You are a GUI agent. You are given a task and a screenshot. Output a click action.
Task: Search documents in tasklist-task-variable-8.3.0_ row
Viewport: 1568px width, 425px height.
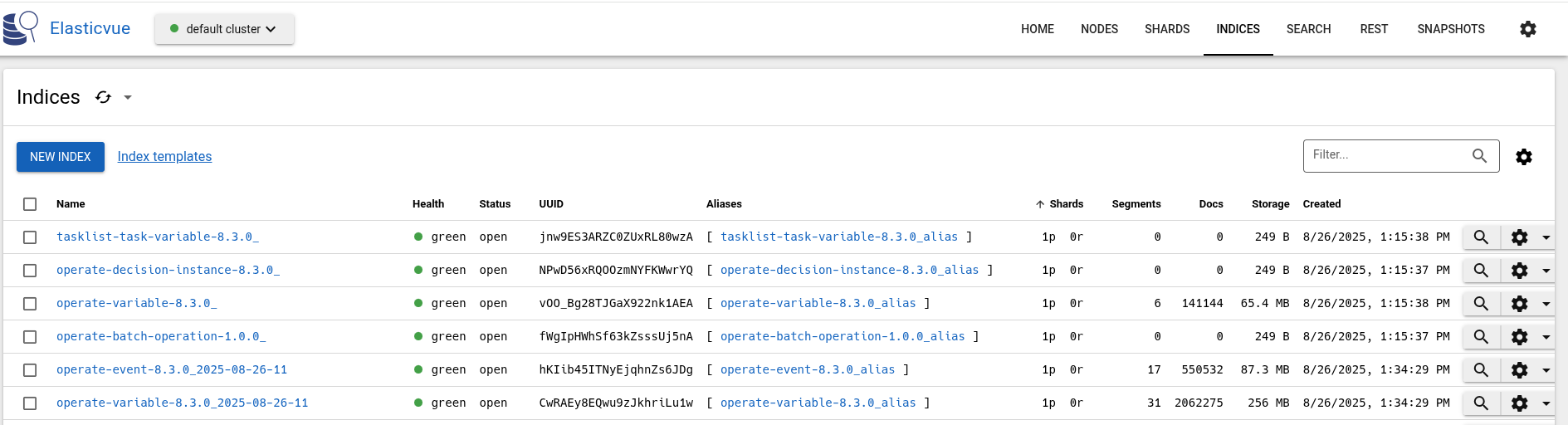click(x=1481, y=237)
